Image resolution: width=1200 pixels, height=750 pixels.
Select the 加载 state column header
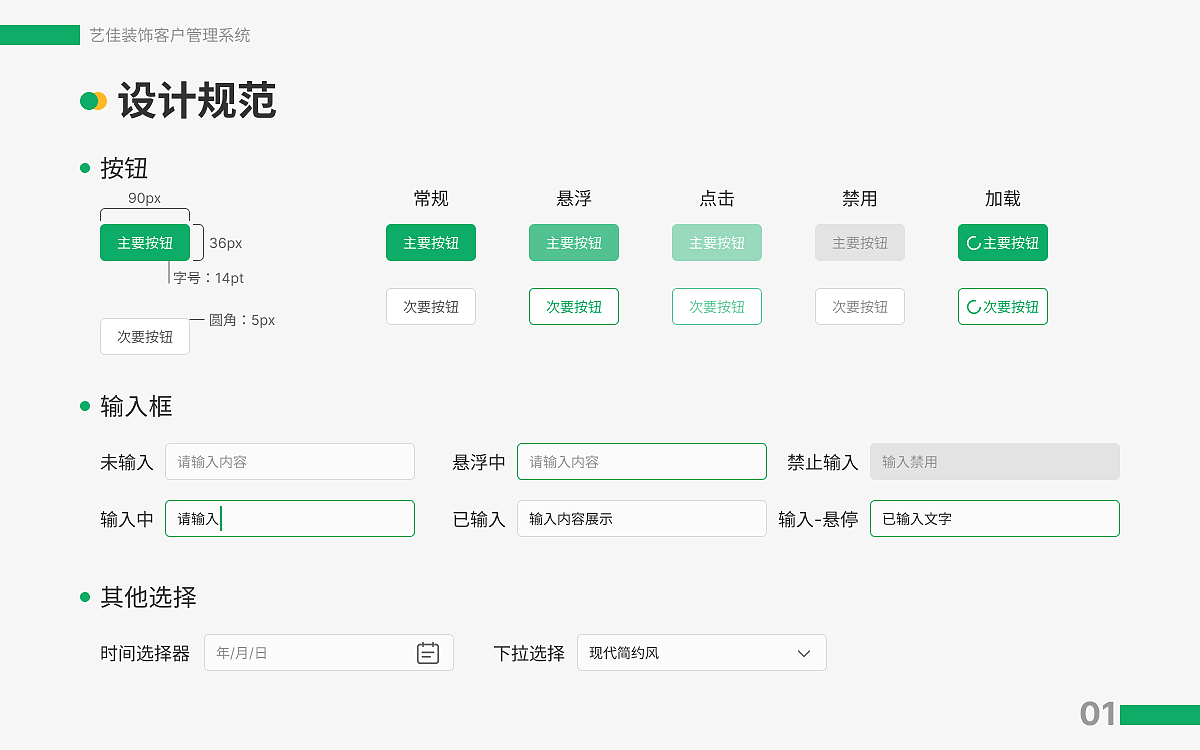(1002, 198)
